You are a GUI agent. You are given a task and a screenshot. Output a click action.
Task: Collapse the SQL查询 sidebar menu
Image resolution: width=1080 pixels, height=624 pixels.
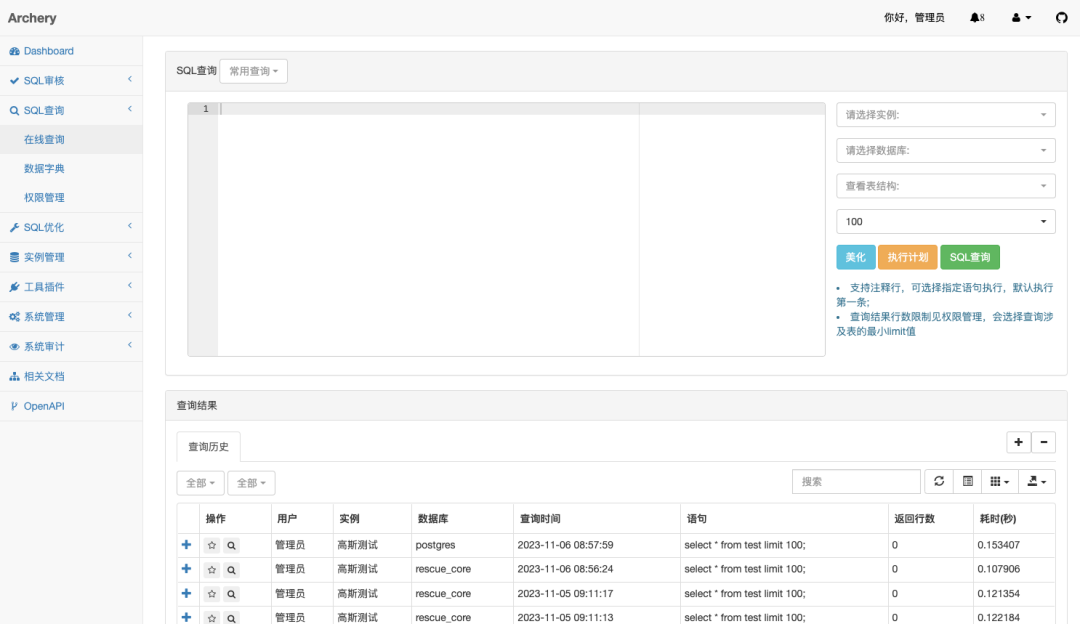(71, 110)
